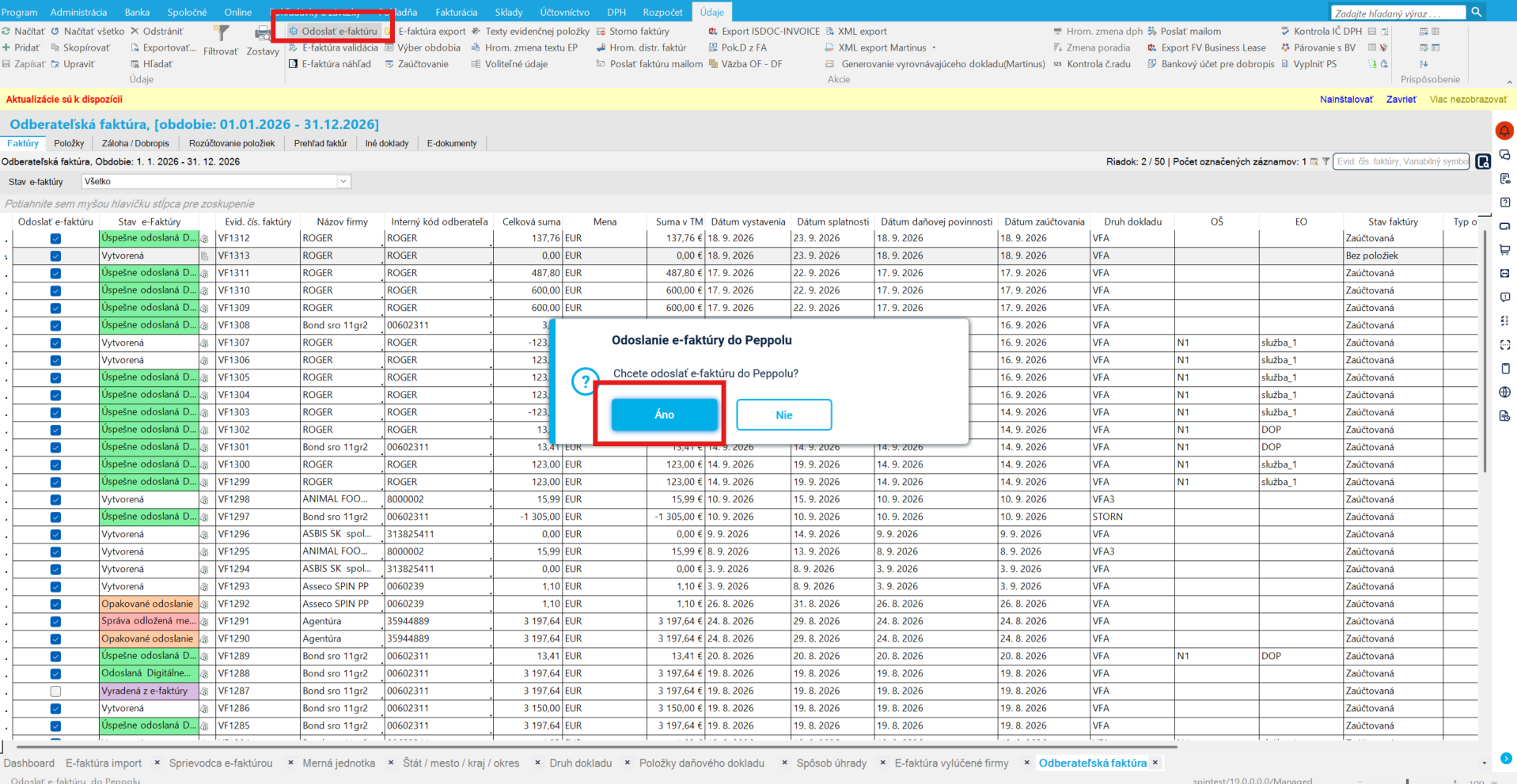Click the invoice number search field
1517x784 pixels.
coord(1401,161)
